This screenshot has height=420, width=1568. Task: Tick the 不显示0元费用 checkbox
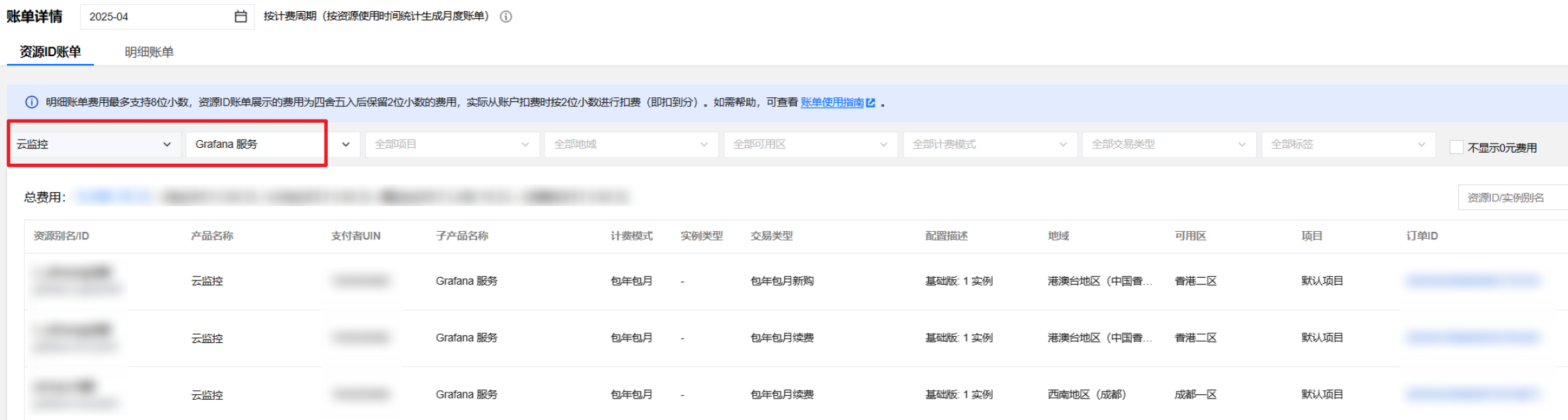click(1456, 147)
